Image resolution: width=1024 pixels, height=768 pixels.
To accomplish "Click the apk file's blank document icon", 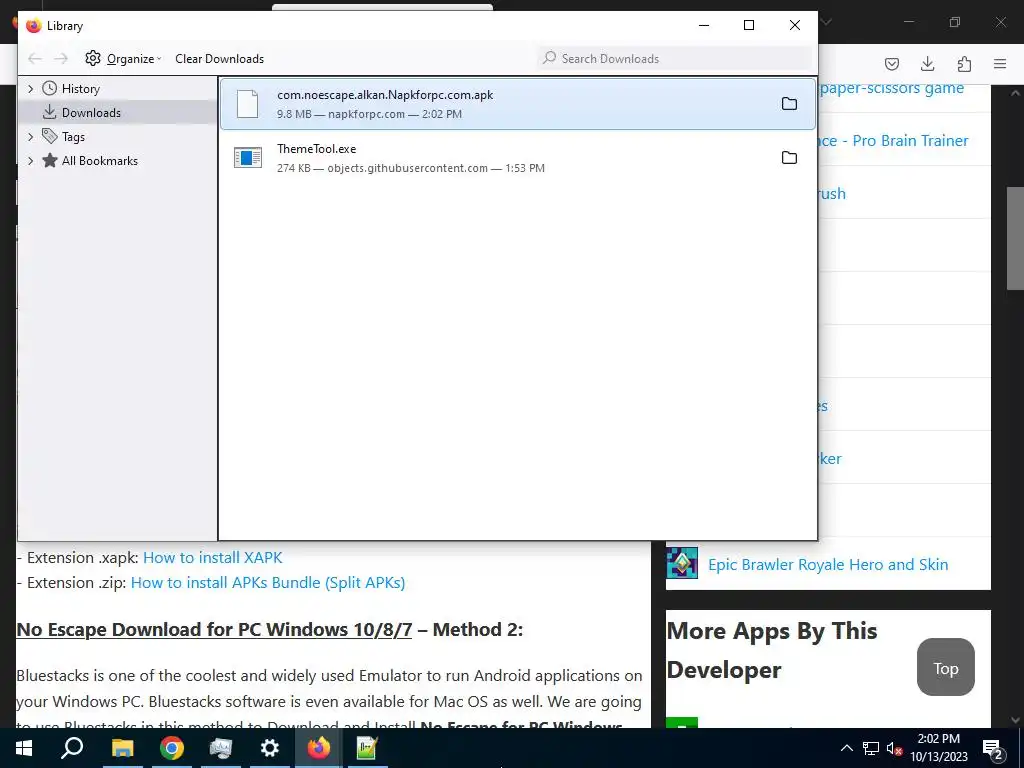I will point(248,104).
